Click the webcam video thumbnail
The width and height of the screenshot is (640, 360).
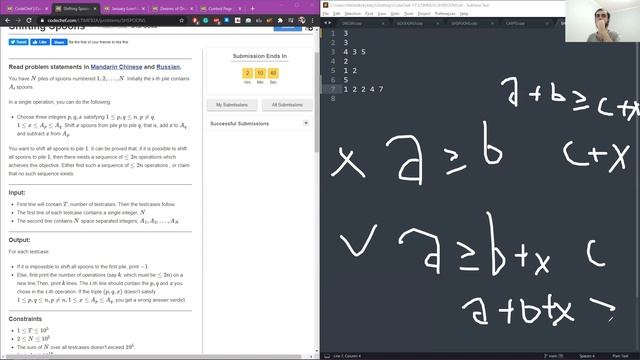(x=602, y=21)
